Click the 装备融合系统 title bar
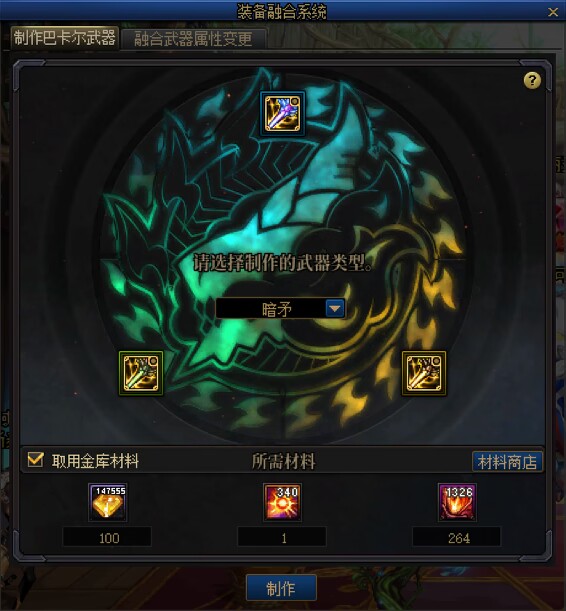Viewport: 566px width, 611px height. point(282,12)
